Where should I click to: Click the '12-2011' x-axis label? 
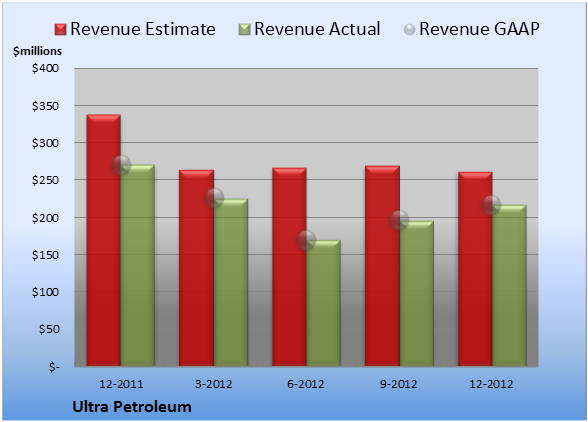[121, 384]
